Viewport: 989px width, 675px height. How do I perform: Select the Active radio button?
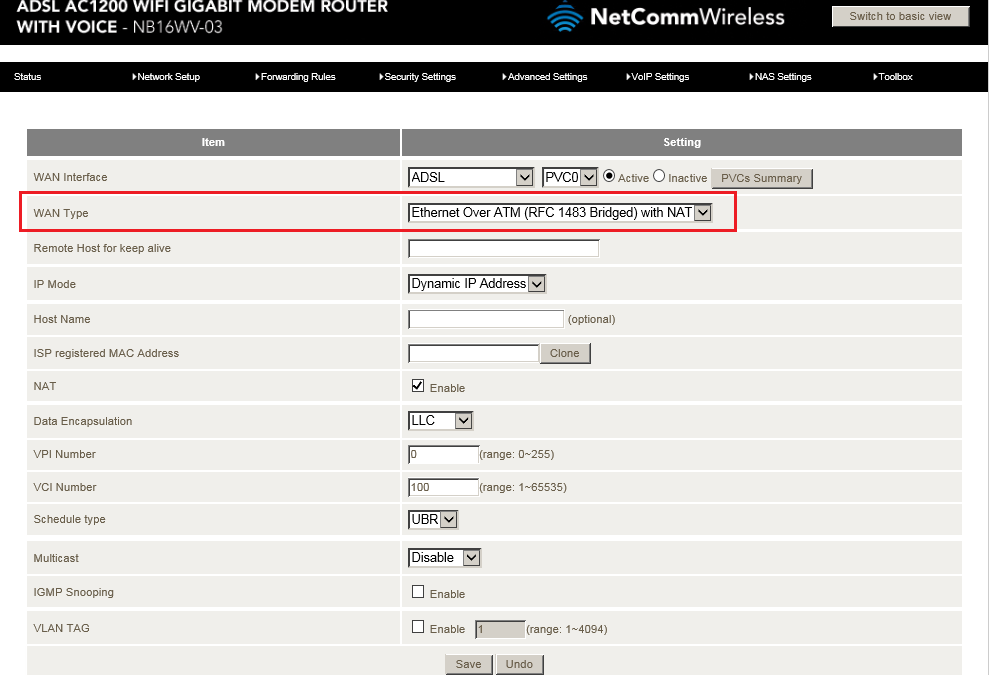(x=609, y=177)
